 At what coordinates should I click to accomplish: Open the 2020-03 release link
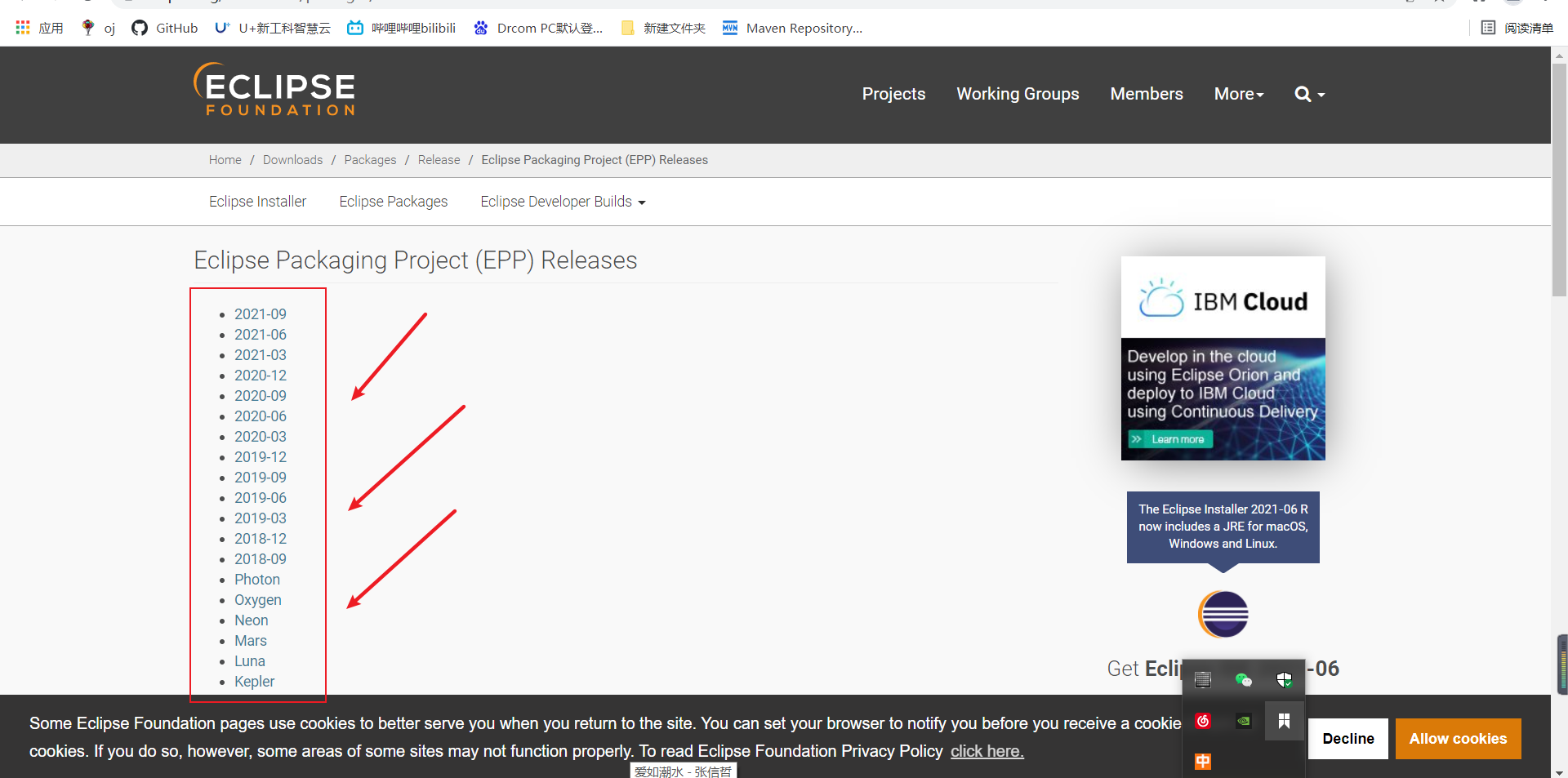(x=261, y=437)
